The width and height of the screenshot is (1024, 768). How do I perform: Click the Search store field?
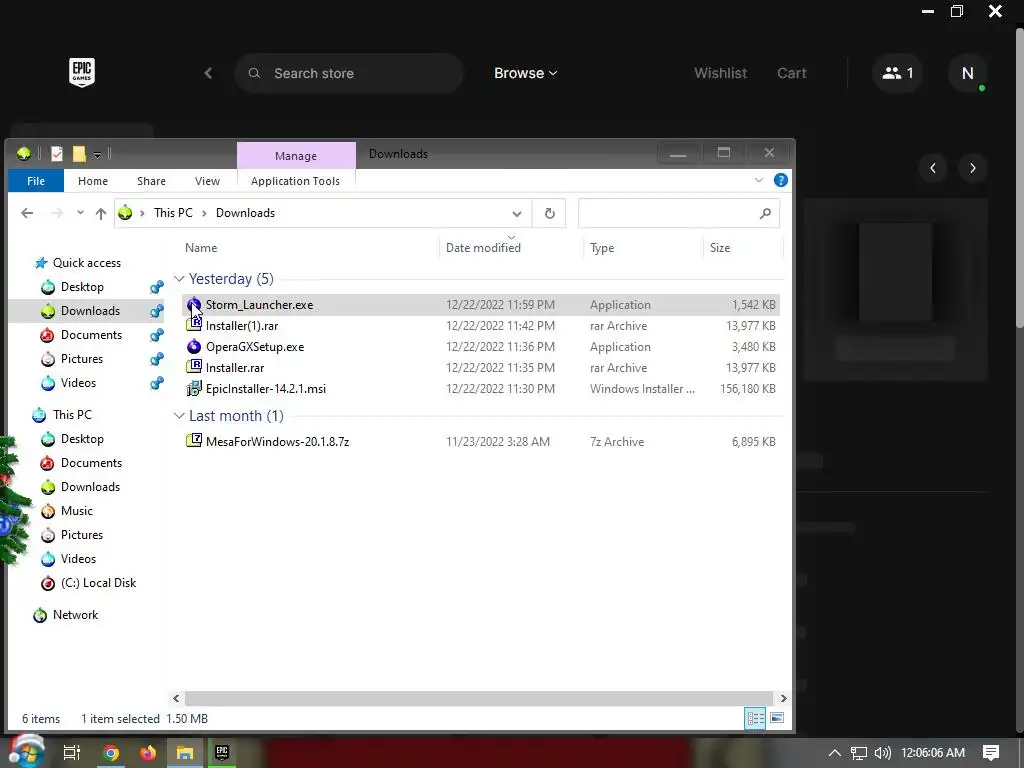(x=349, y=73)
